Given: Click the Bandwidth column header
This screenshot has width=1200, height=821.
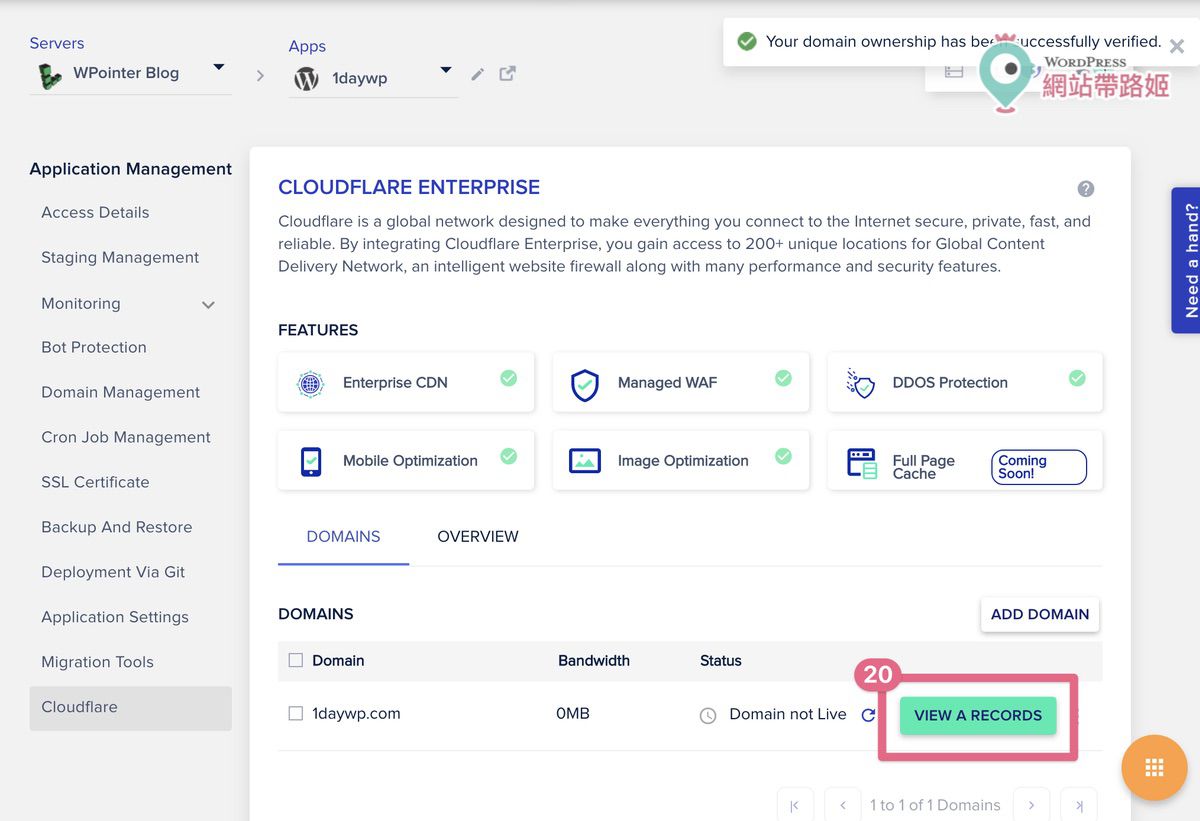Looking at the screenshot, I should (594, 661).
